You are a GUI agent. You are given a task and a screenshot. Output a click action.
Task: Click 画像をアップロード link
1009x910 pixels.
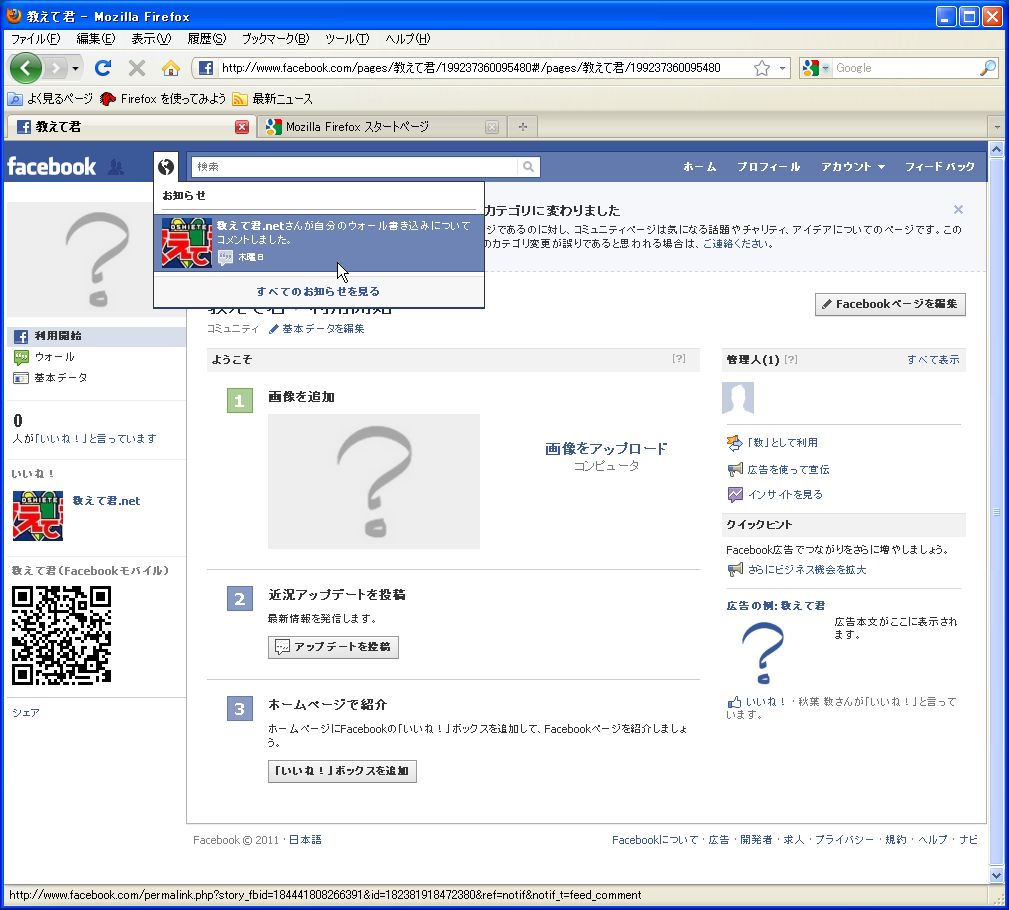606,449
